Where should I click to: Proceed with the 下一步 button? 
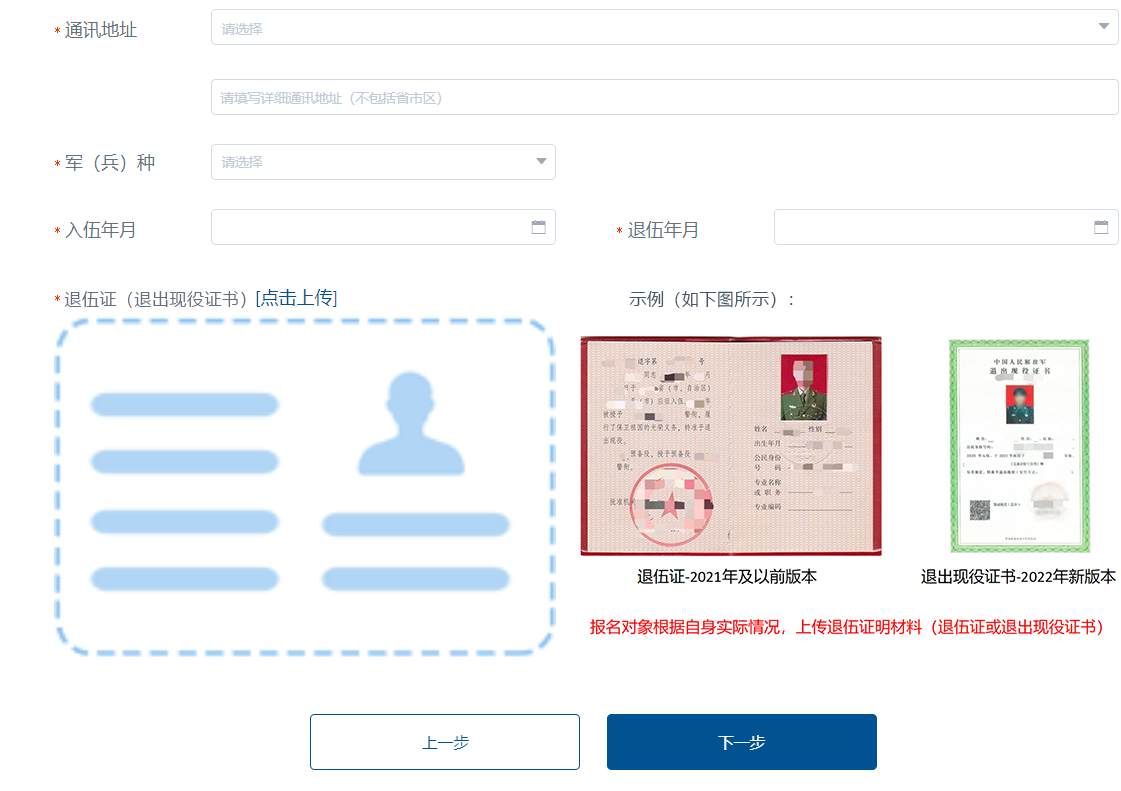[741, 742]
